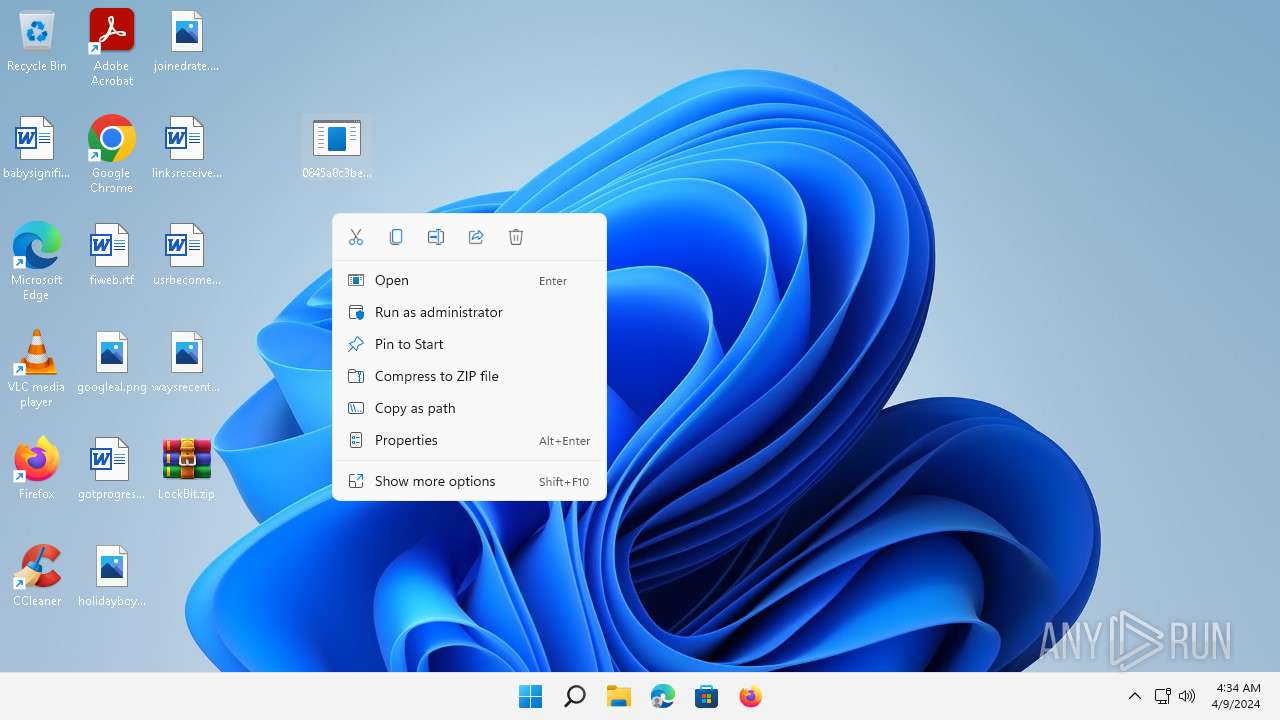Launch Microsoft Edge from taskbar
The width and height of the screenshot is (1280, 720).
(x=662, y=696)
